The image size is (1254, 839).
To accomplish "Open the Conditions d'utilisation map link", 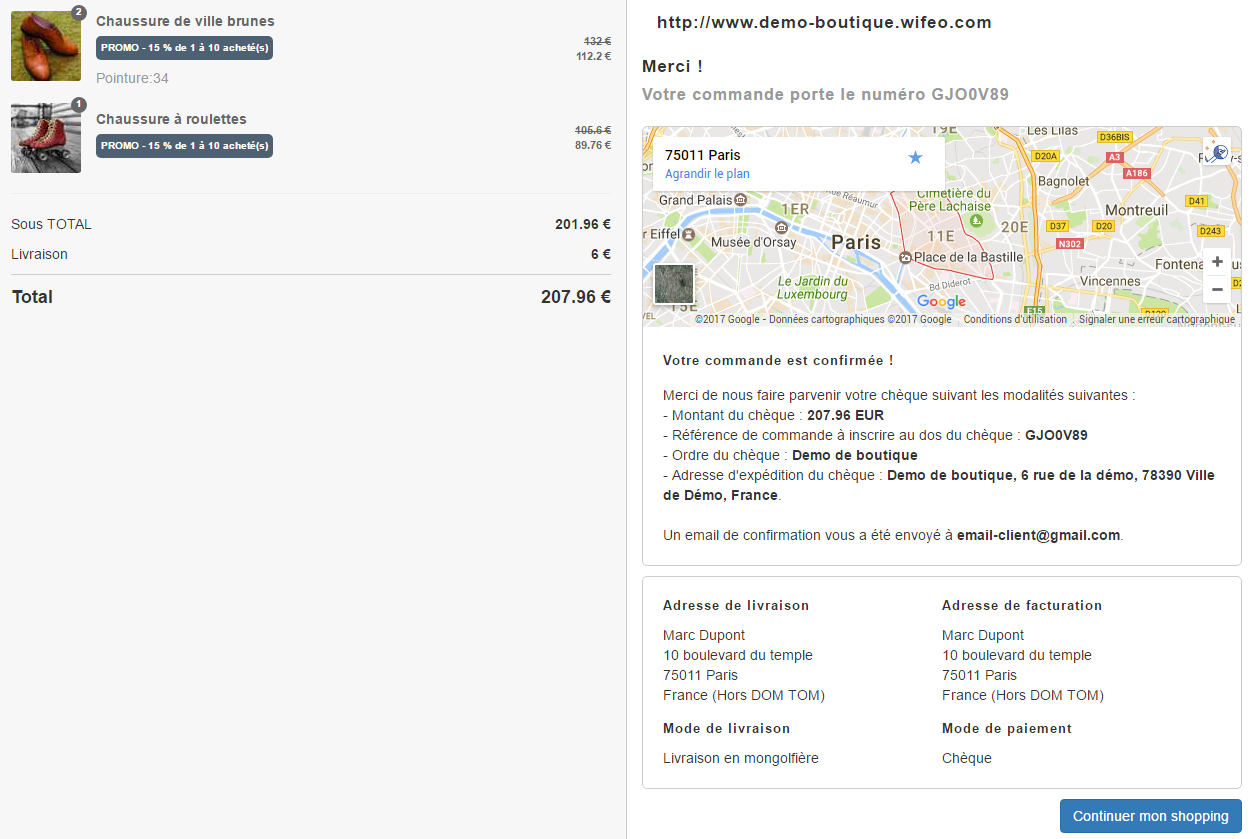I will click(x=1015, y=320).
